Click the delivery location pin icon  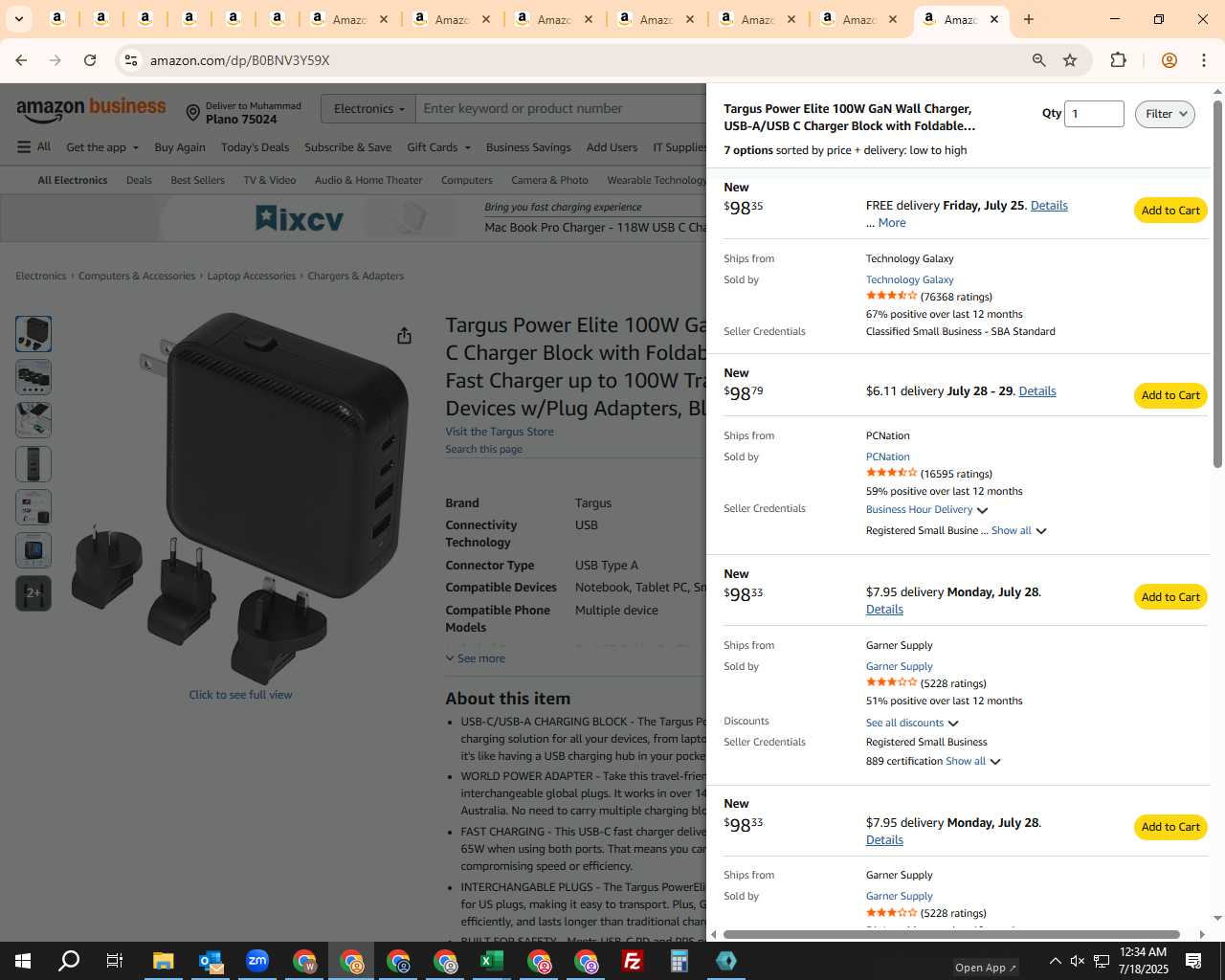[x=192, y=114]
